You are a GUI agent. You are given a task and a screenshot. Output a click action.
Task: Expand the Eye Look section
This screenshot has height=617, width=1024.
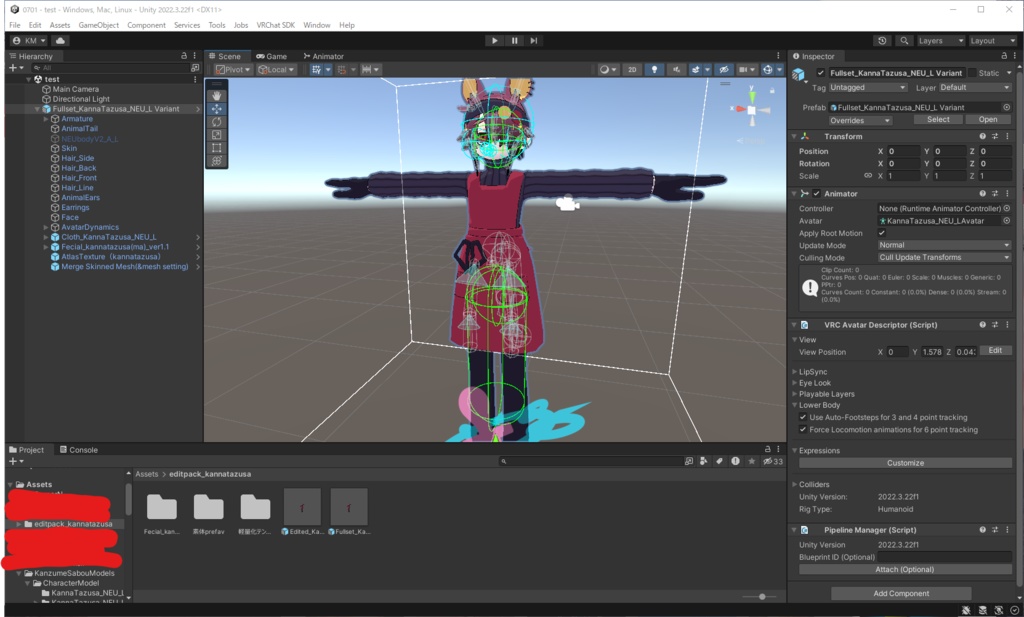pos(795,383)
